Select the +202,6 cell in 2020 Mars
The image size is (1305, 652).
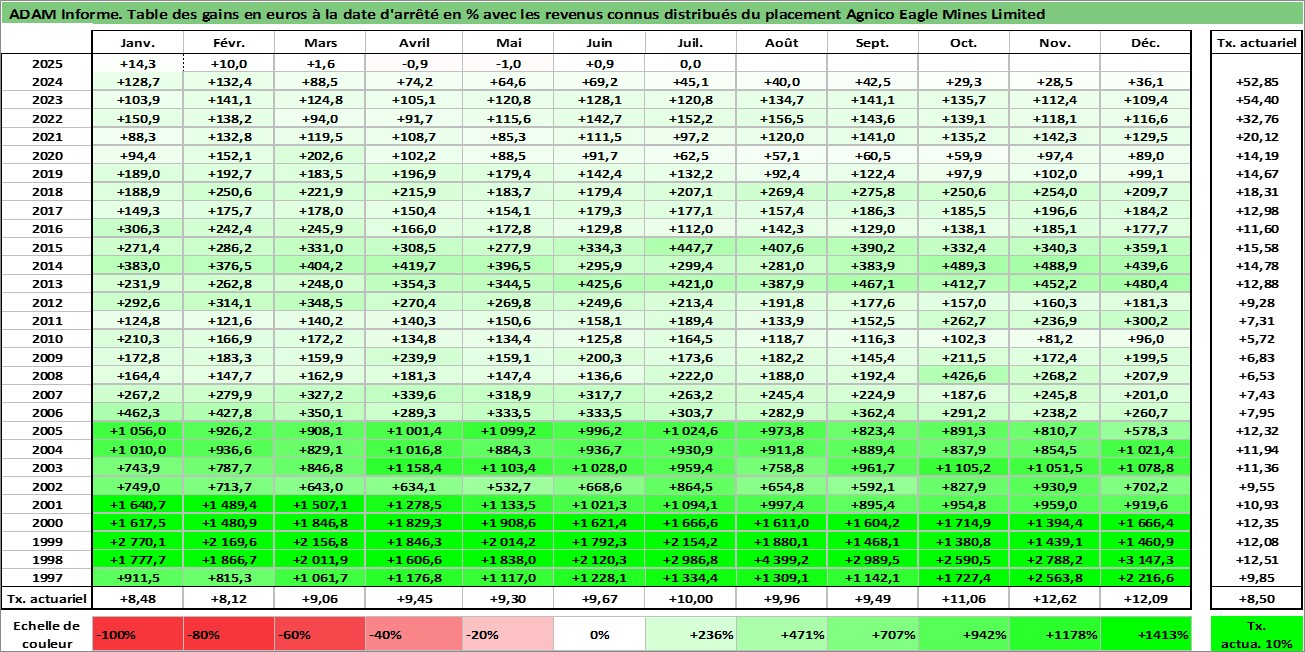320,155
